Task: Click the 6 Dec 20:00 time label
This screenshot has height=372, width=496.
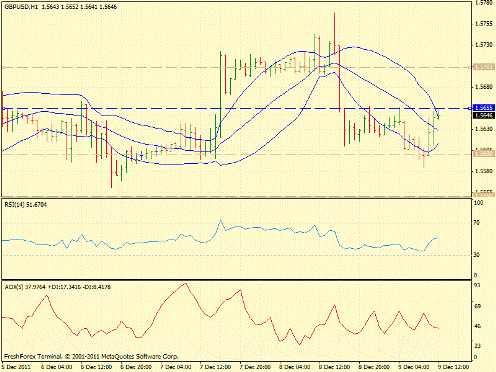Action: 136,367
